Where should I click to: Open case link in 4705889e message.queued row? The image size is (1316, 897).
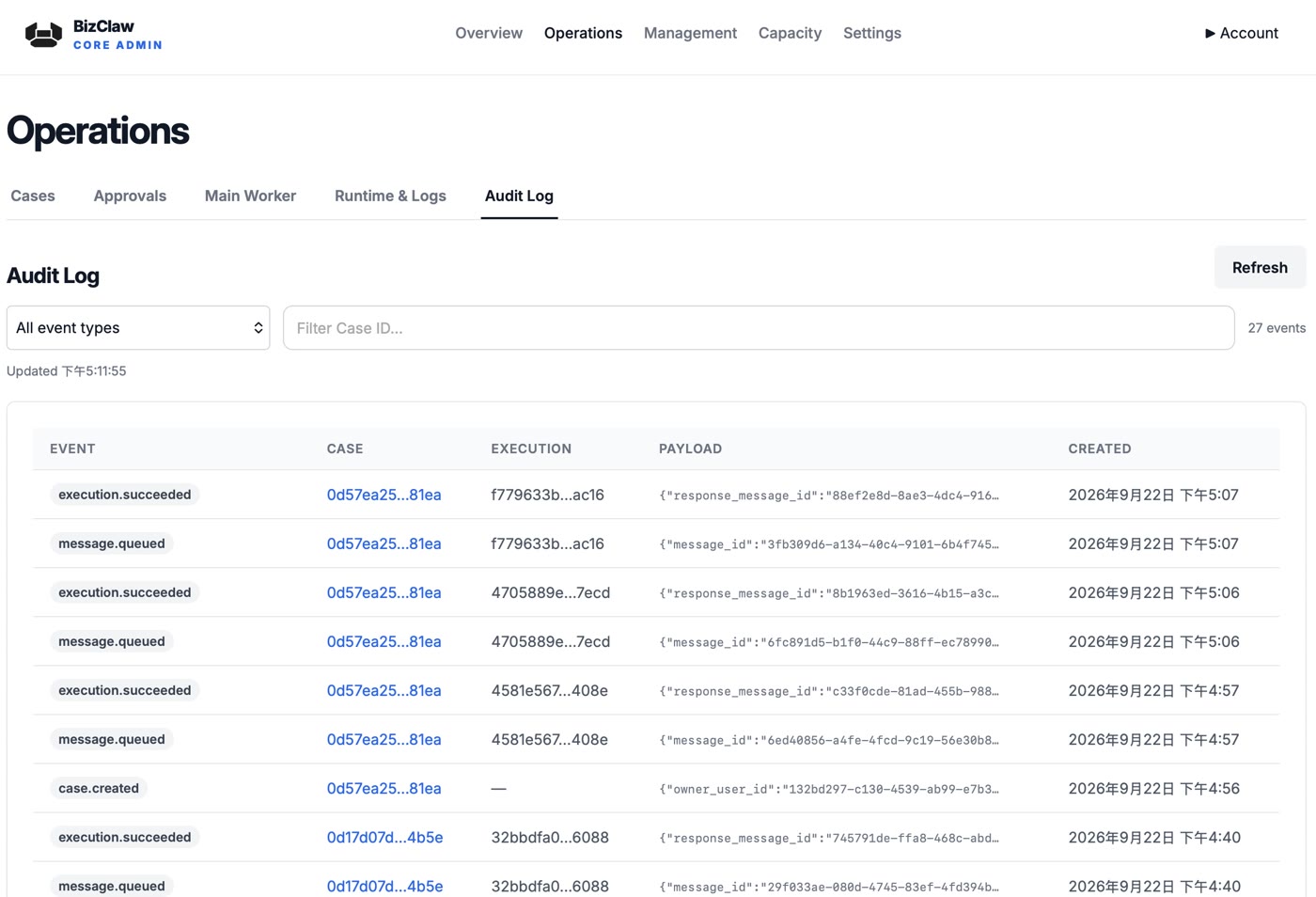tap(384, 641)
